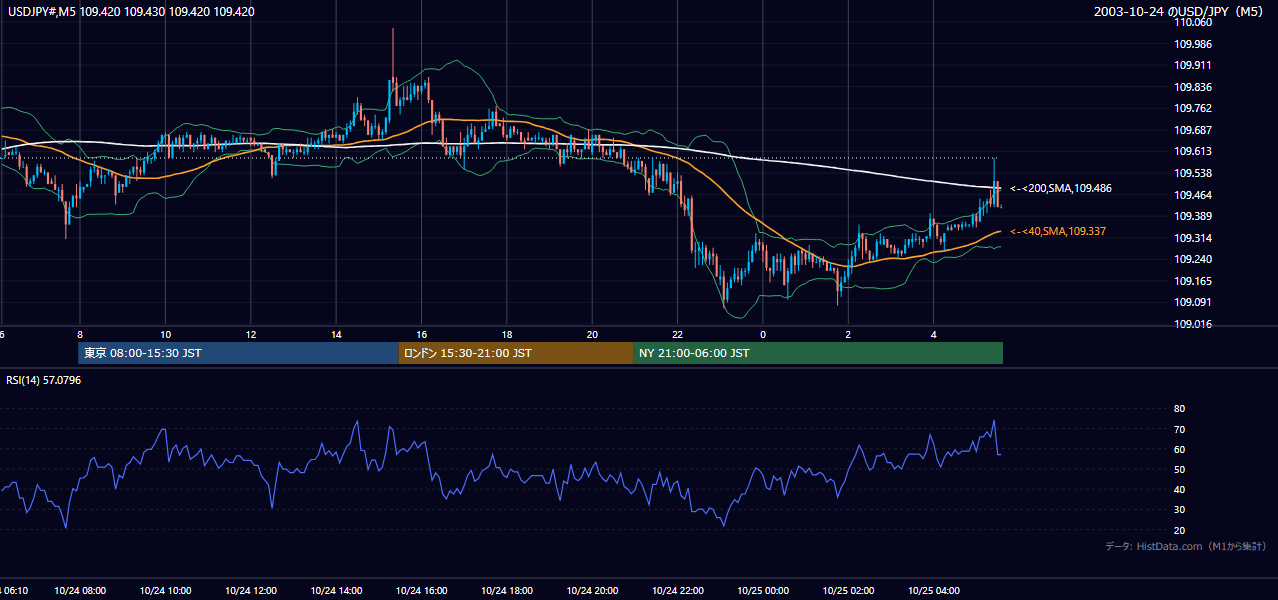The height and width of the screenshot is (600, 1278).
Task: Click the 109.016 price axis label
Action: [1194, 324]
